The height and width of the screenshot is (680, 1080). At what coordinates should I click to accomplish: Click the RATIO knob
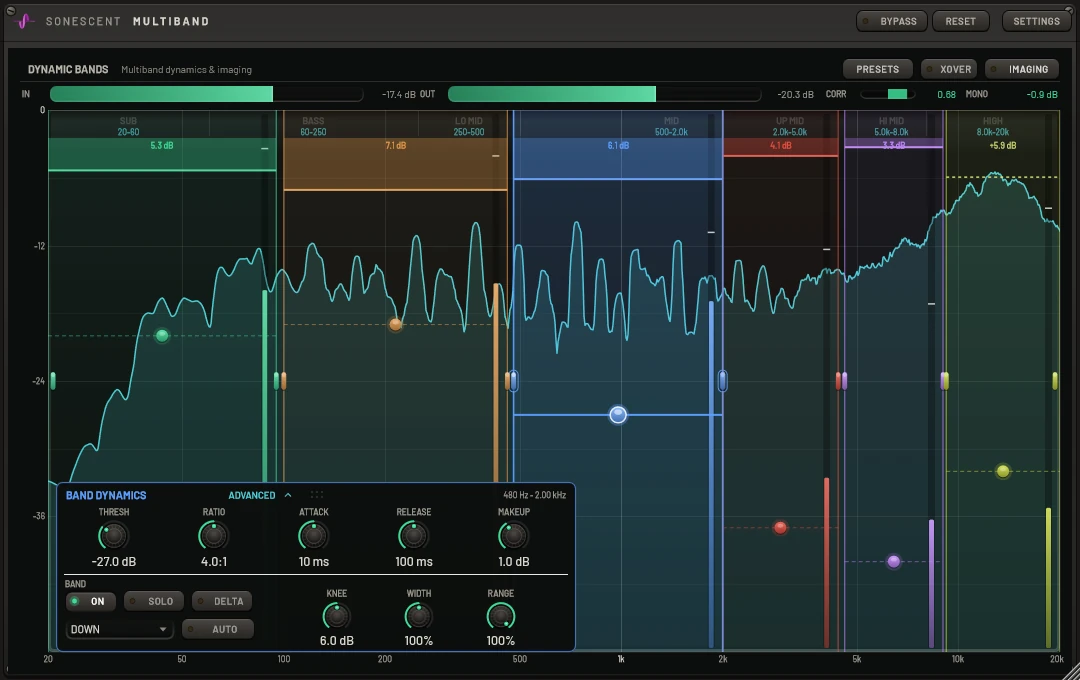214,535
